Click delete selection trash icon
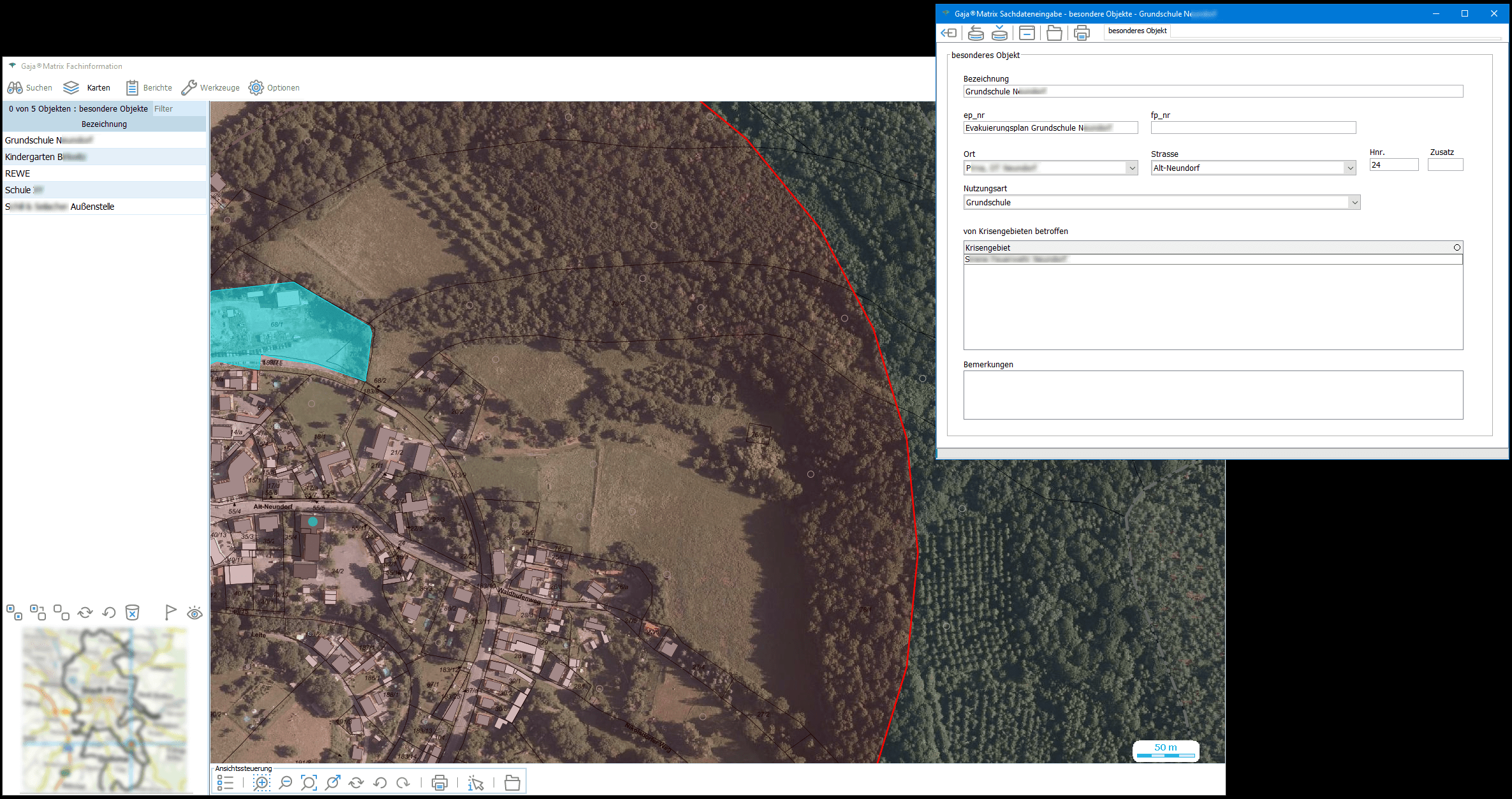 click(132, 613)
